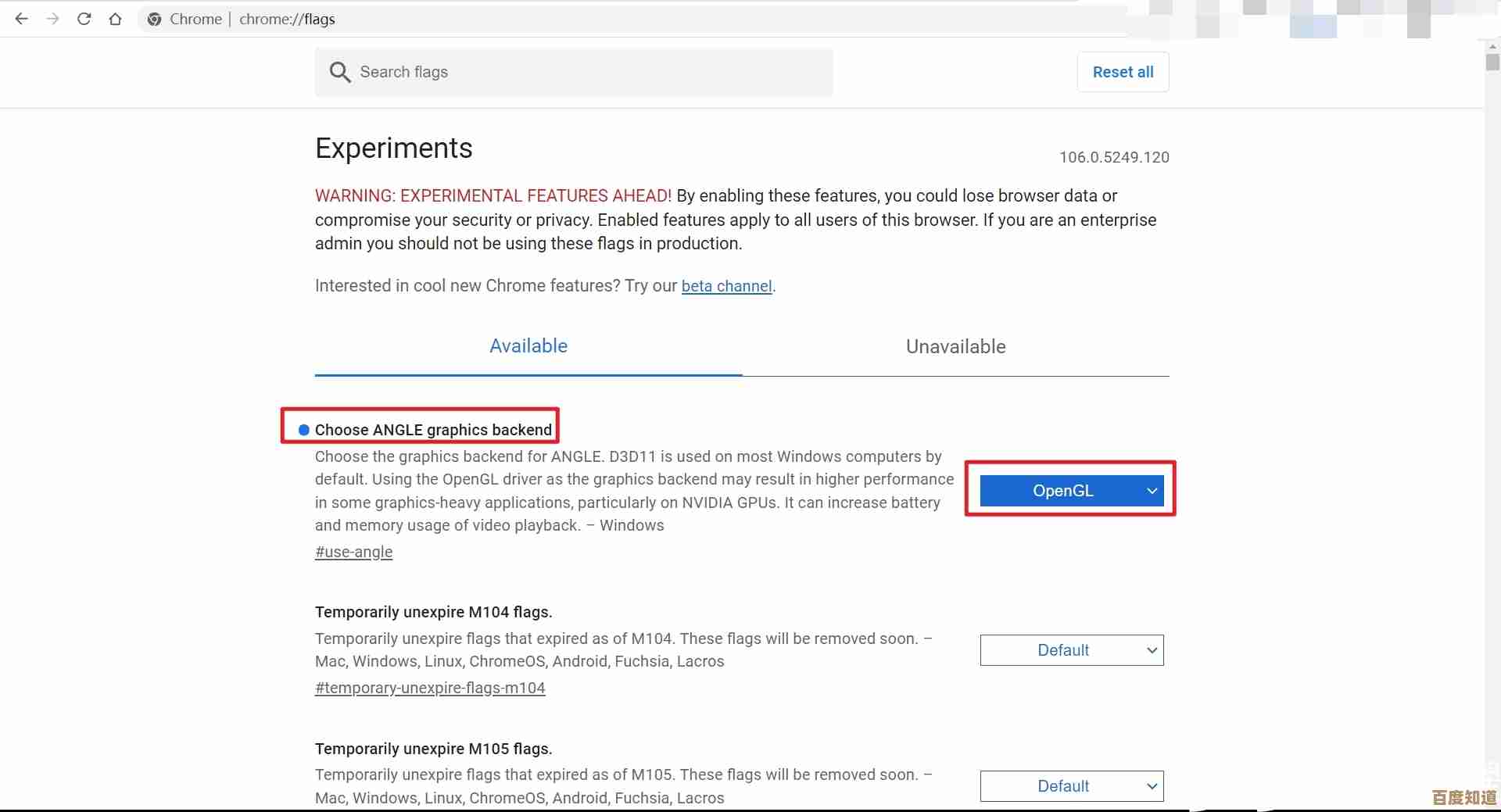Expand the Default dropdown for M105 flags
1501x812 pixels.
click(x=1071, y=786)
